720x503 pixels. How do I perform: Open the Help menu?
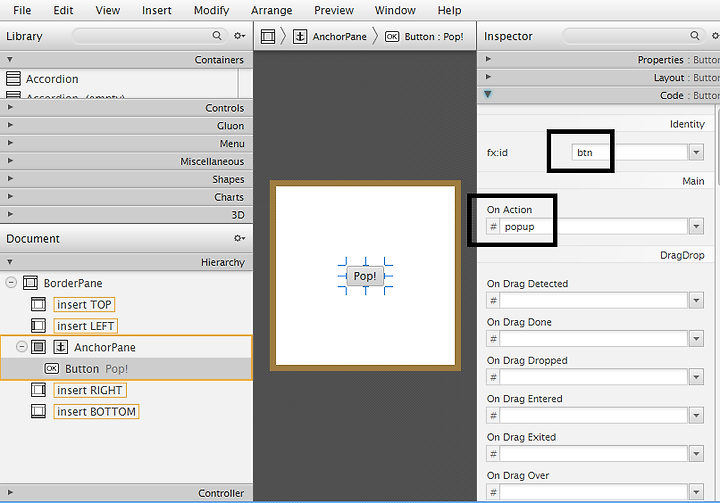pyautogui.click(x=449, y=10)
